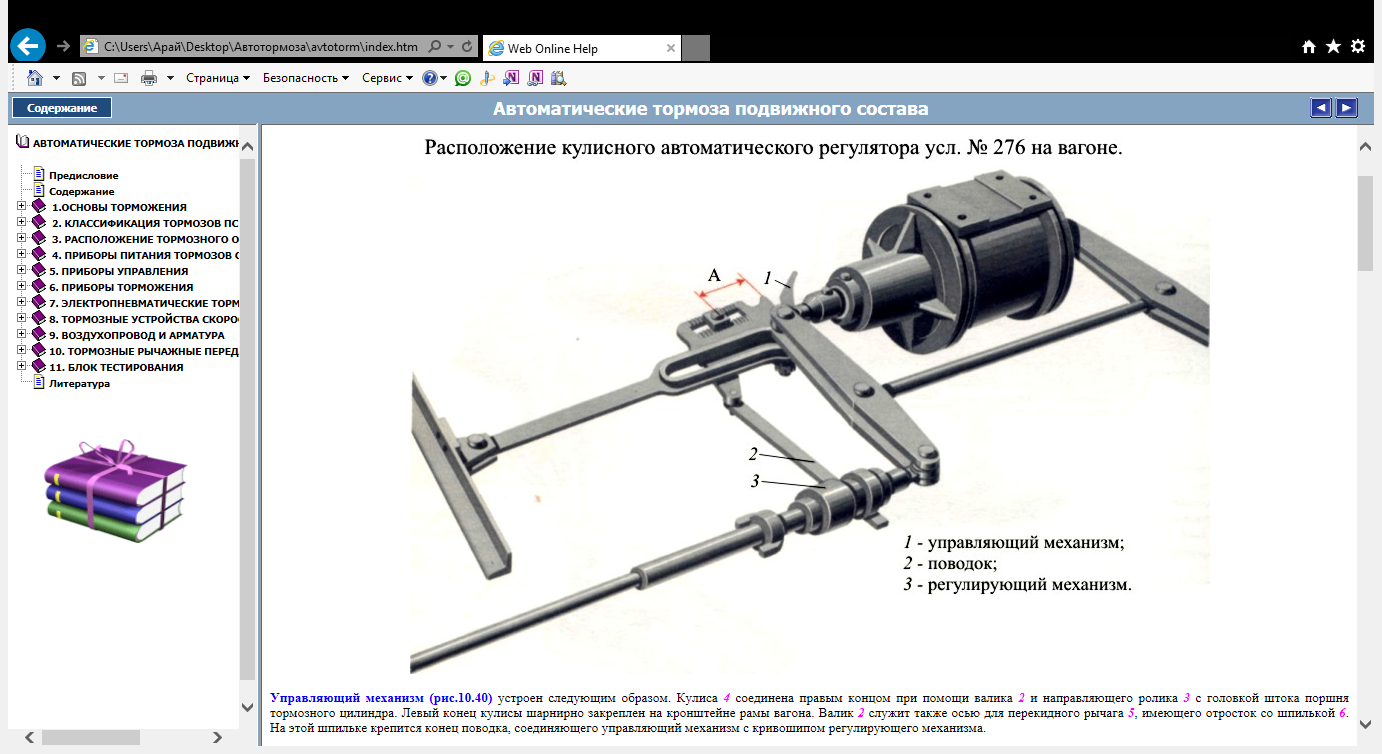Click the Содержание button
The image size is (1382, 754).
coord(62,108)
